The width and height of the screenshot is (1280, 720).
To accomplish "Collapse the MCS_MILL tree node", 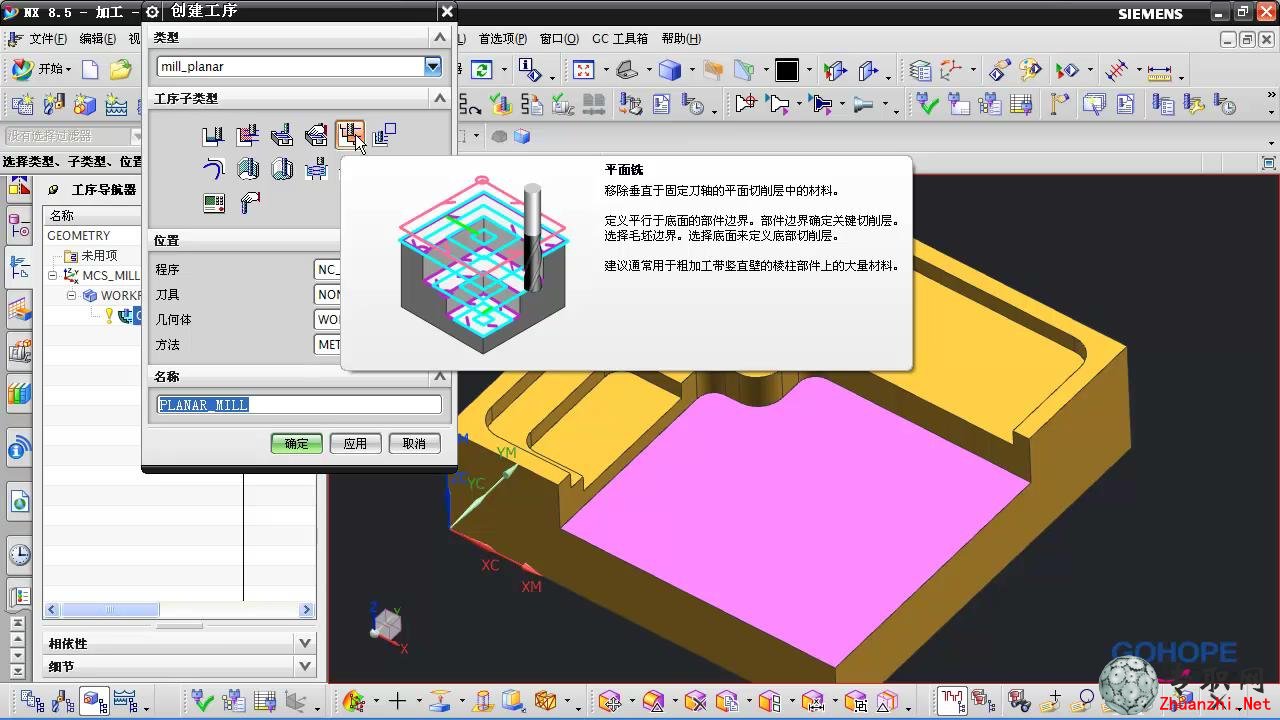I will point(53,275).
